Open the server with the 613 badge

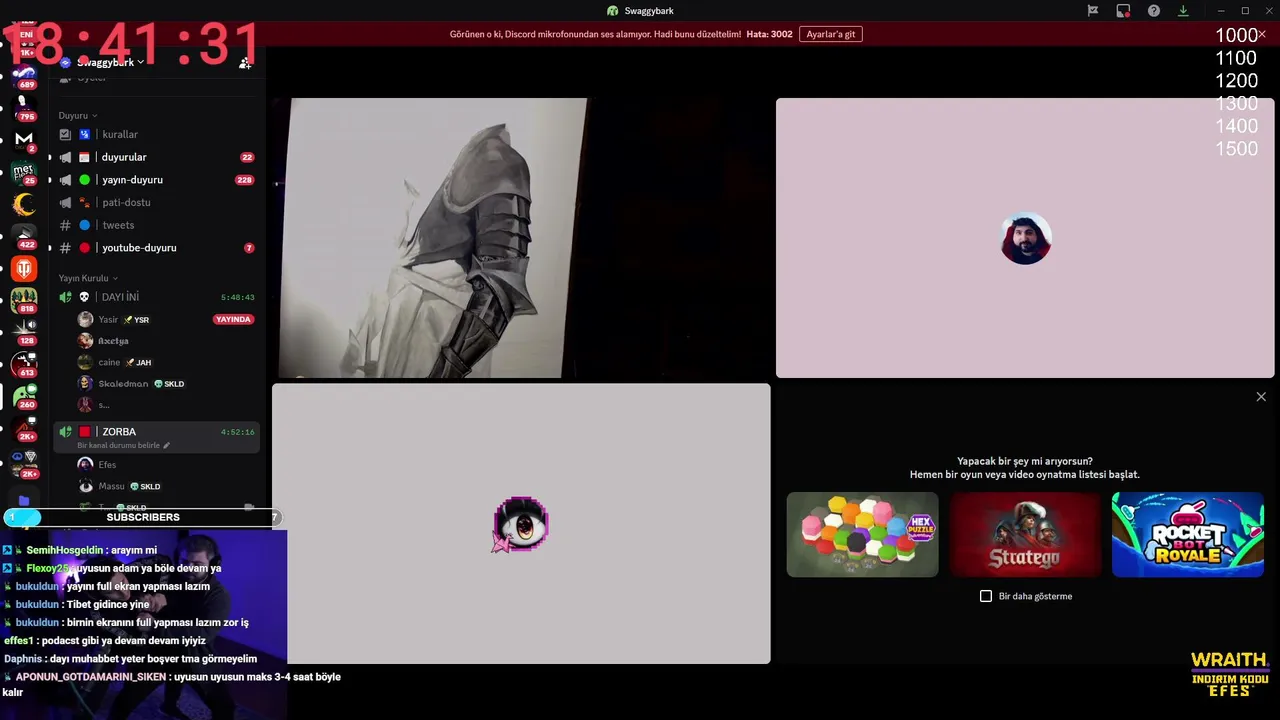[x=25, y=364]
